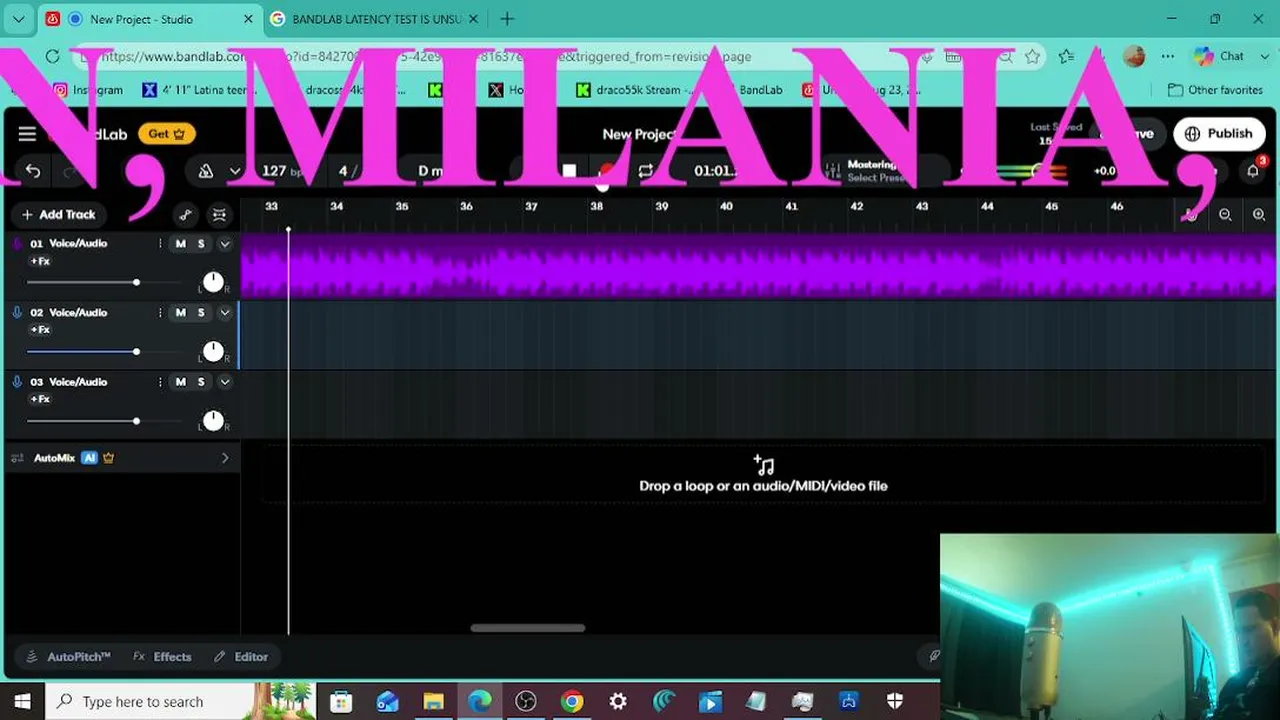This screenshot has height=720, width=1280.
Task: Collapse track heights with the squeeze icon
Action: (x=219, y=214)
